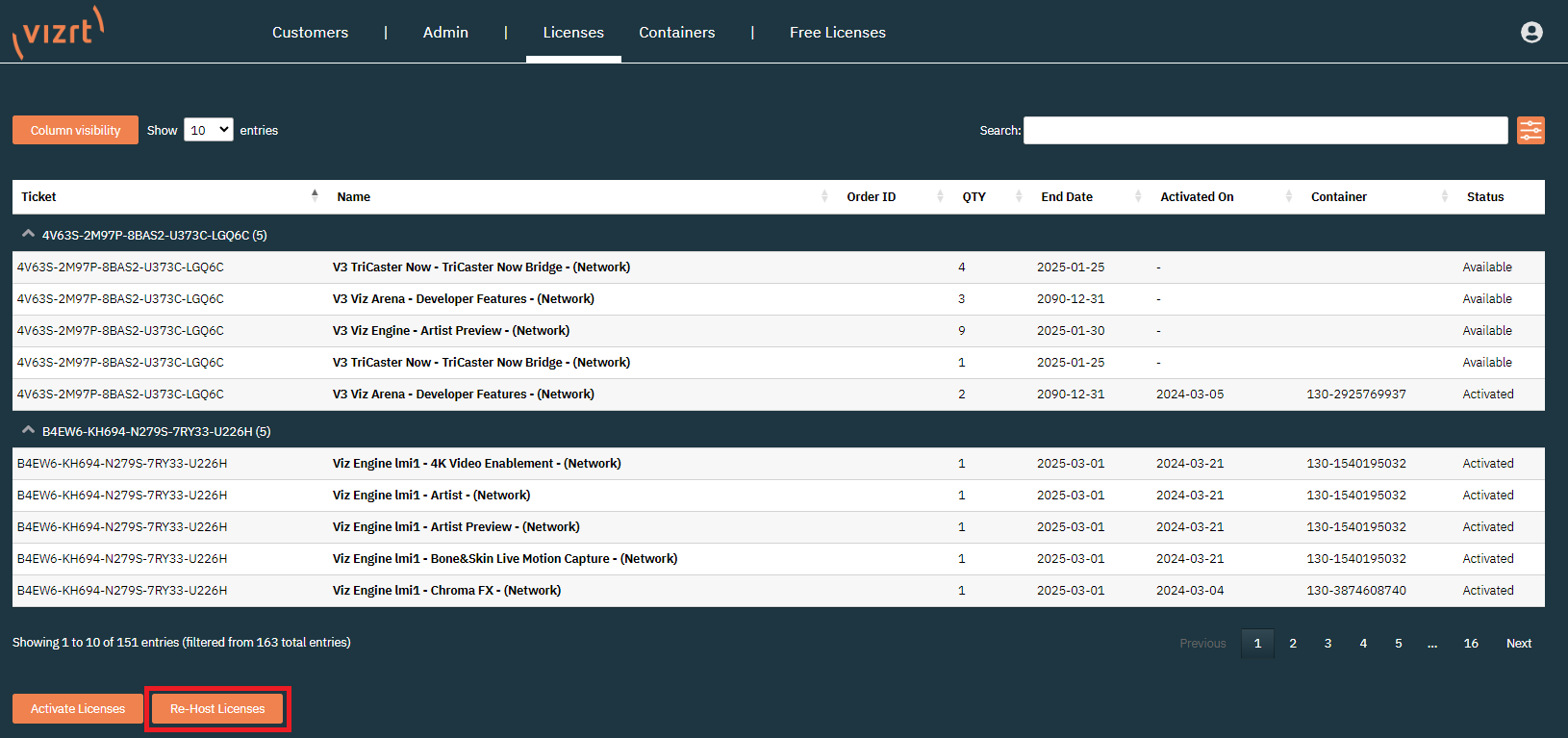
Task: Open the advanced filter settings icon
Action: (1530, 130)
